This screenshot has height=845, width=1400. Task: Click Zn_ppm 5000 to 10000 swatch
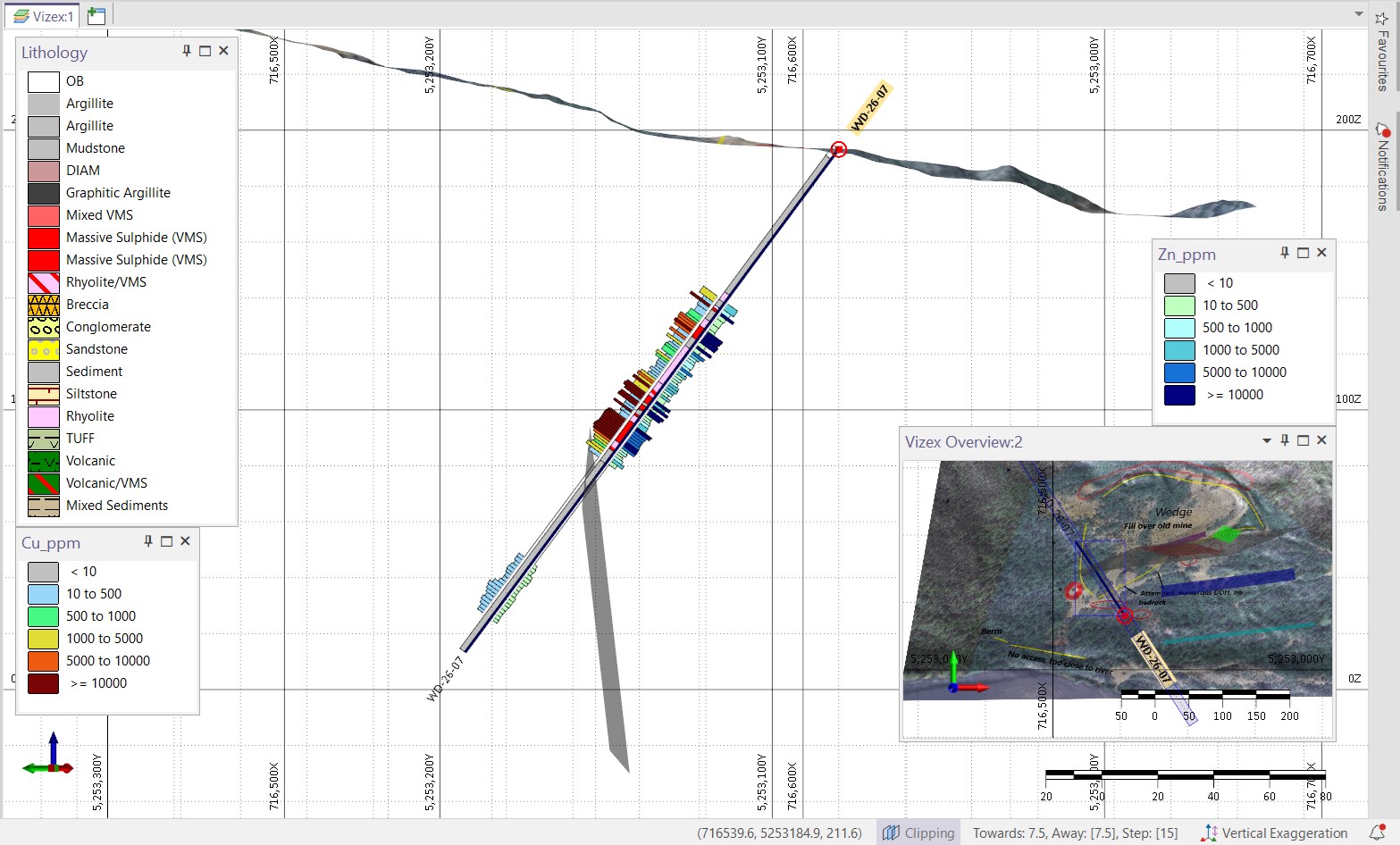(x=1180, y=372)
